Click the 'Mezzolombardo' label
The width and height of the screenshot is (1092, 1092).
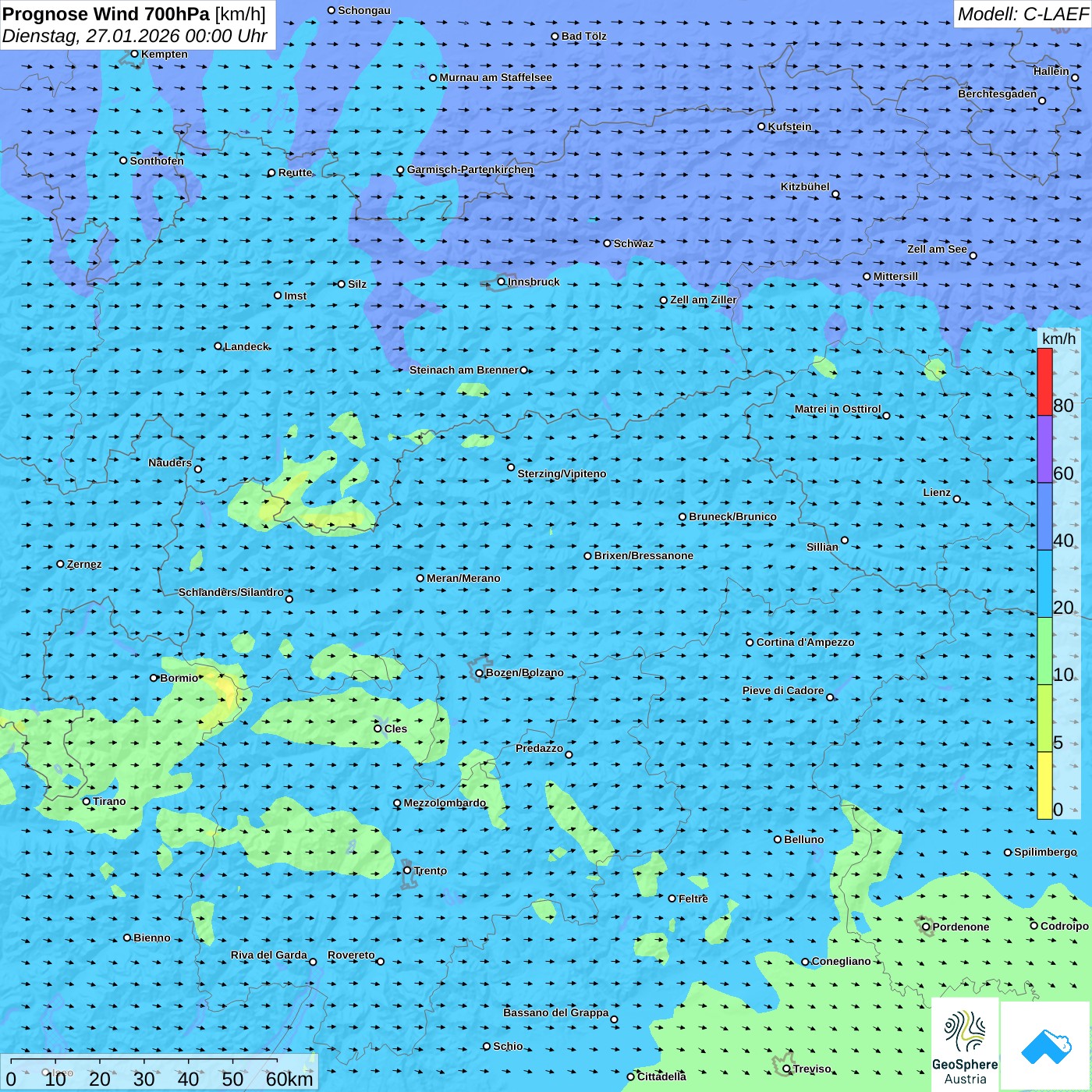click(445, 803)
